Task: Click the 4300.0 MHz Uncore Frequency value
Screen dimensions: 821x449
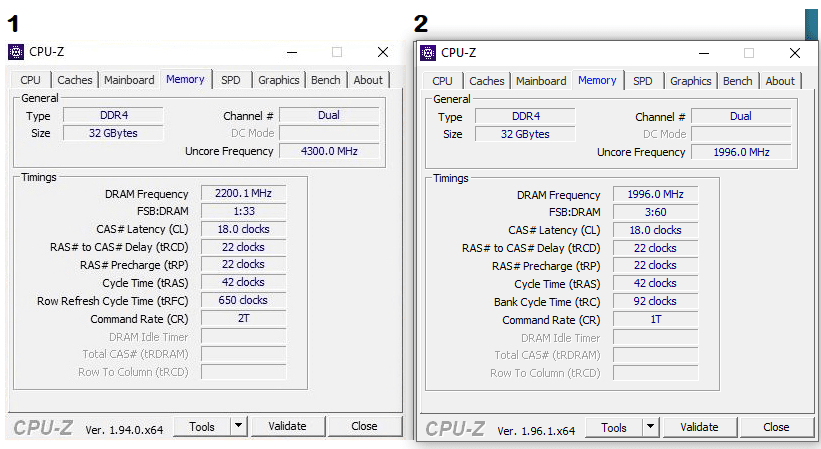Action: point(329,151)
